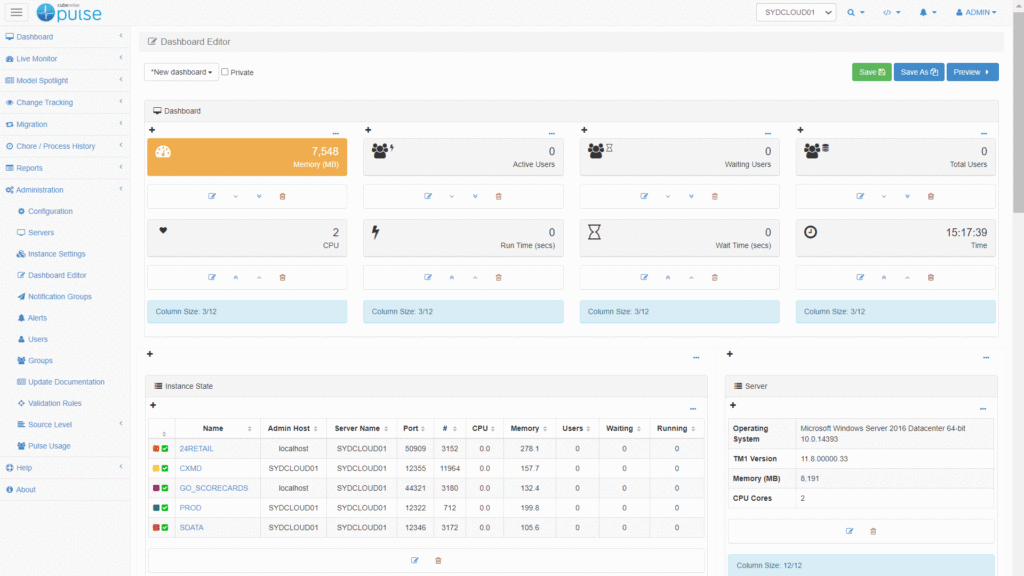The image size is (1024, 576).
Task: Click the yellow color swatch for CXMD
Action: [156, 468]
